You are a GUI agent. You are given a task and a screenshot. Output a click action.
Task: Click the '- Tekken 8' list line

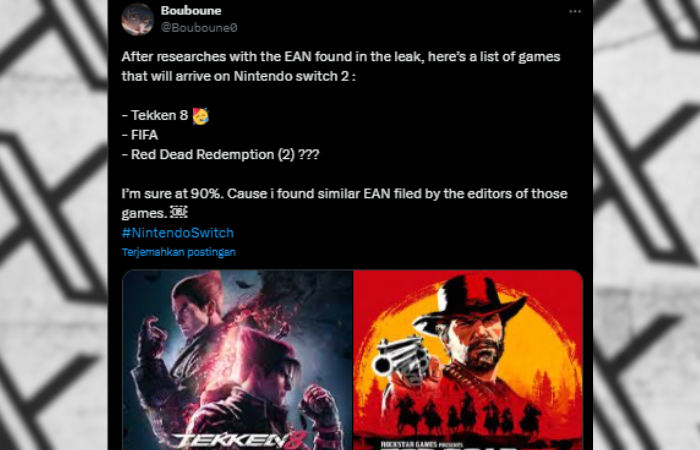(155, 116)
